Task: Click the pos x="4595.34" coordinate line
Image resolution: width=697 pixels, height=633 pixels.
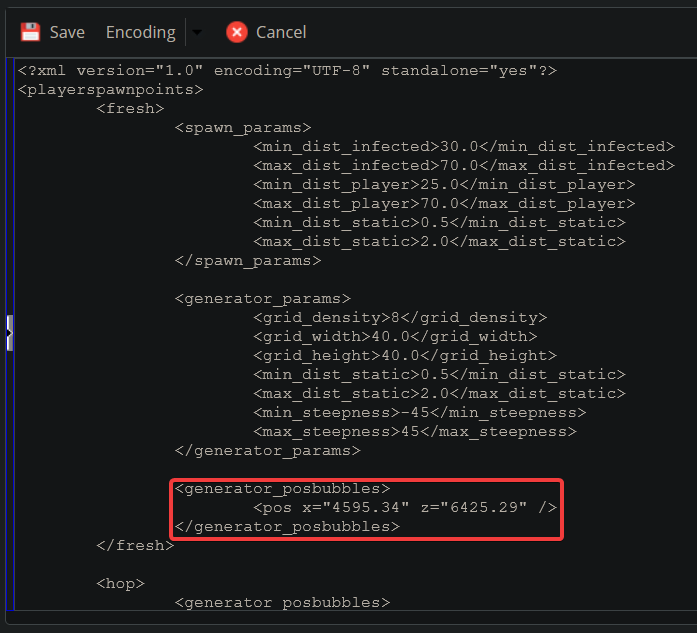Action: pos(405,508)
